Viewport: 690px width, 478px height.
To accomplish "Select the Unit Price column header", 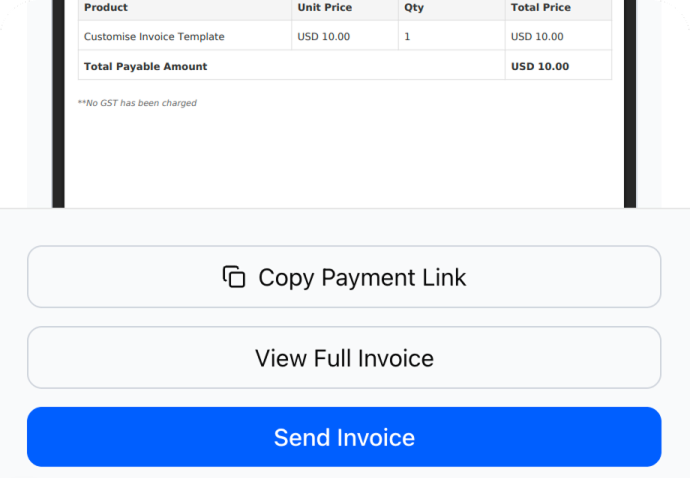I will (x=323, y=8).
